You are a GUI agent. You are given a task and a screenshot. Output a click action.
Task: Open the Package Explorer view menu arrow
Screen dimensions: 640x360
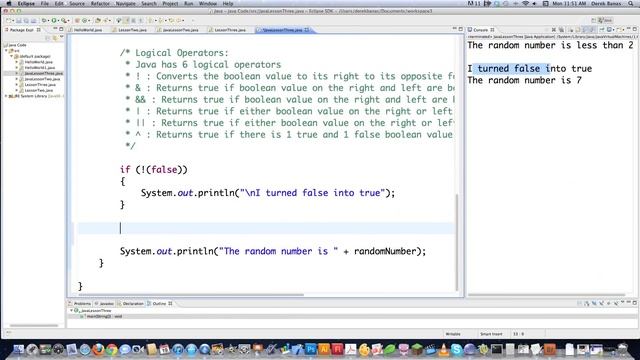click(62, 38)
